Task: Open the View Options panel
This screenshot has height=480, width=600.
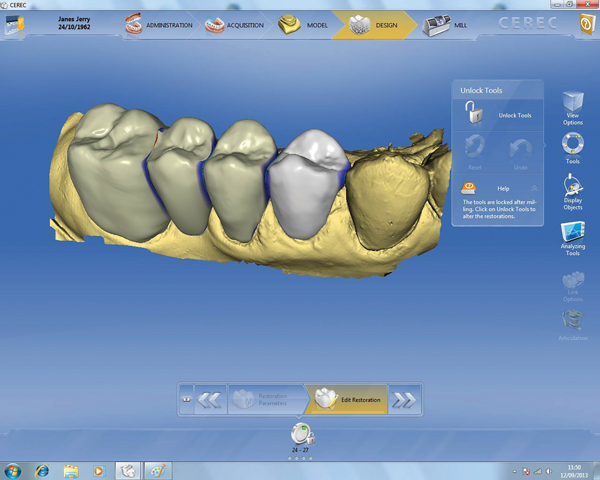Action: tap(572, 105)
